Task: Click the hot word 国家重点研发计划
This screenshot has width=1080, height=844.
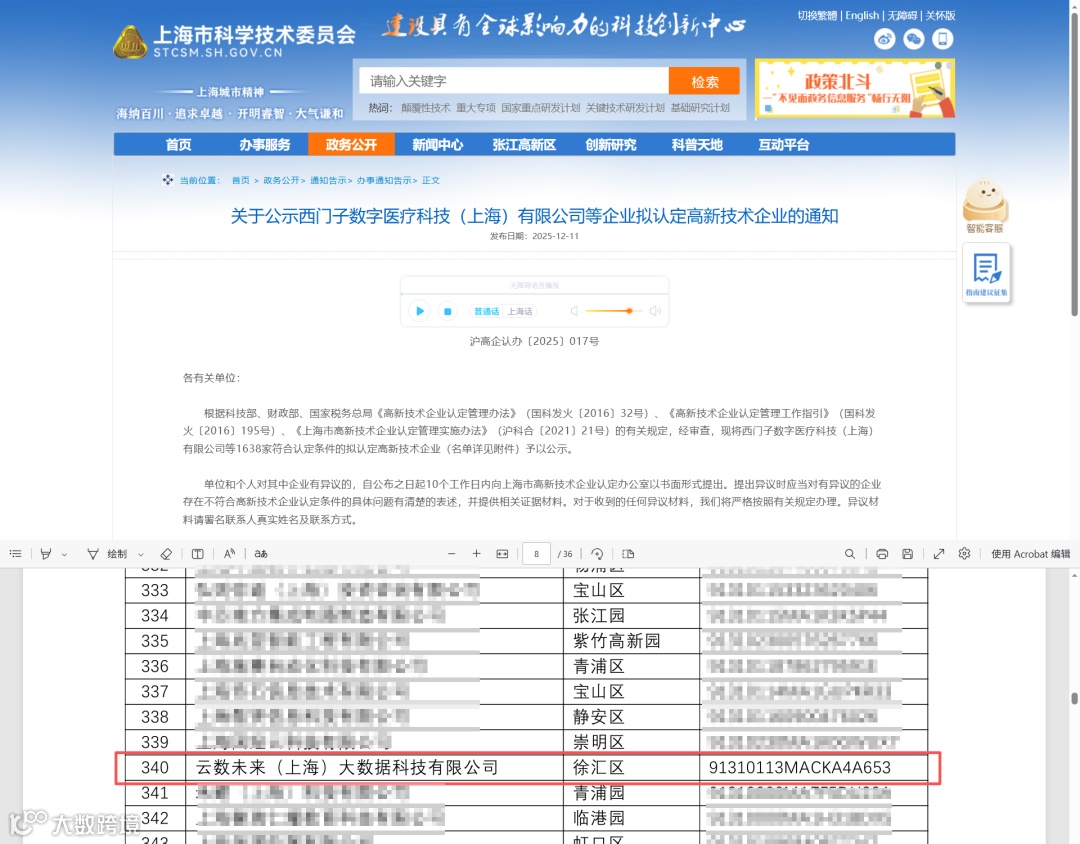Action: point(541,107)
